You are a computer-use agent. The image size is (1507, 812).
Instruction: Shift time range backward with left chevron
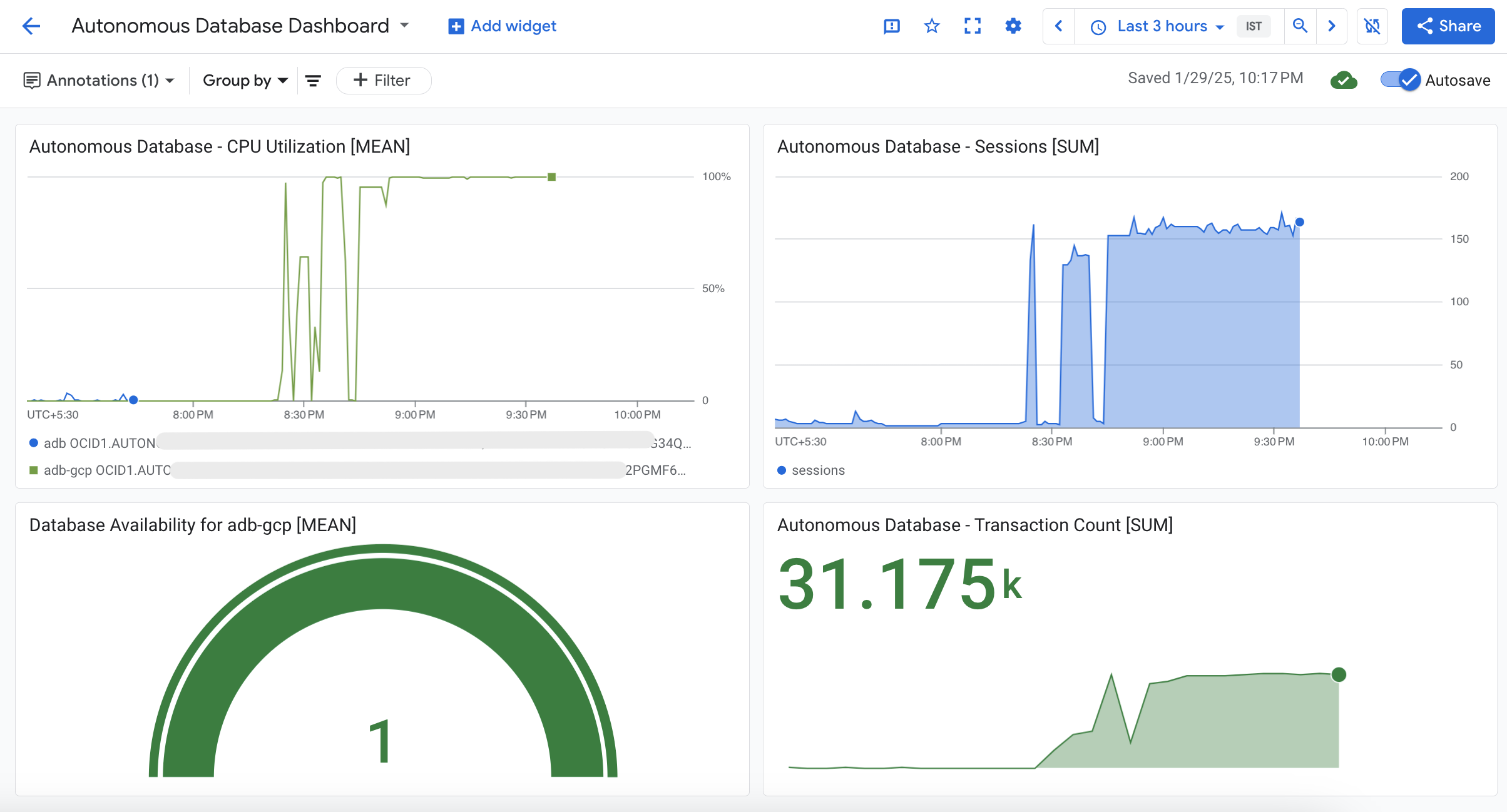(x=1059, y=26)
